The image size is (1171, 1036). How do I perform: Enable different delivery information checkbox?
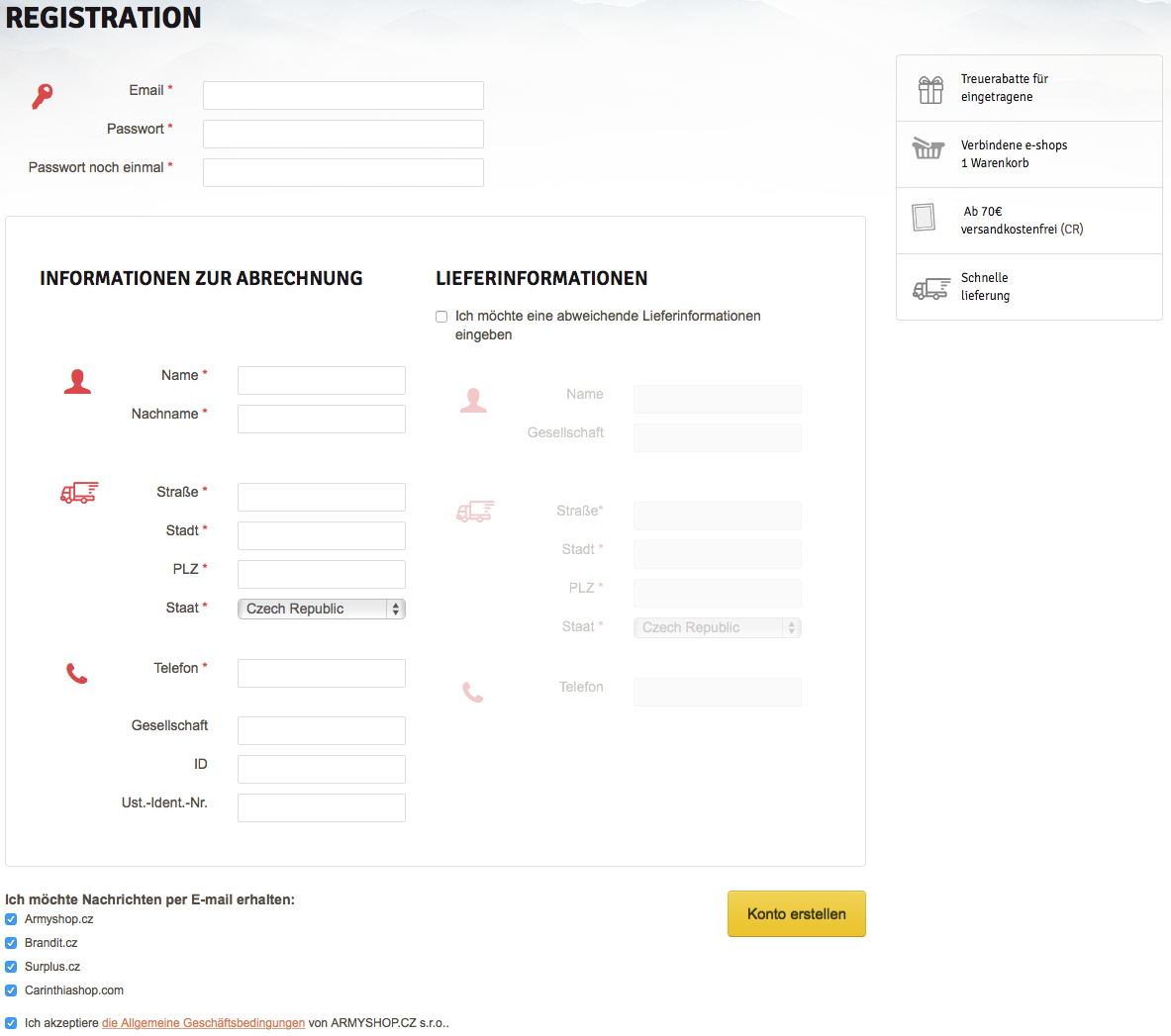point(441,317)
